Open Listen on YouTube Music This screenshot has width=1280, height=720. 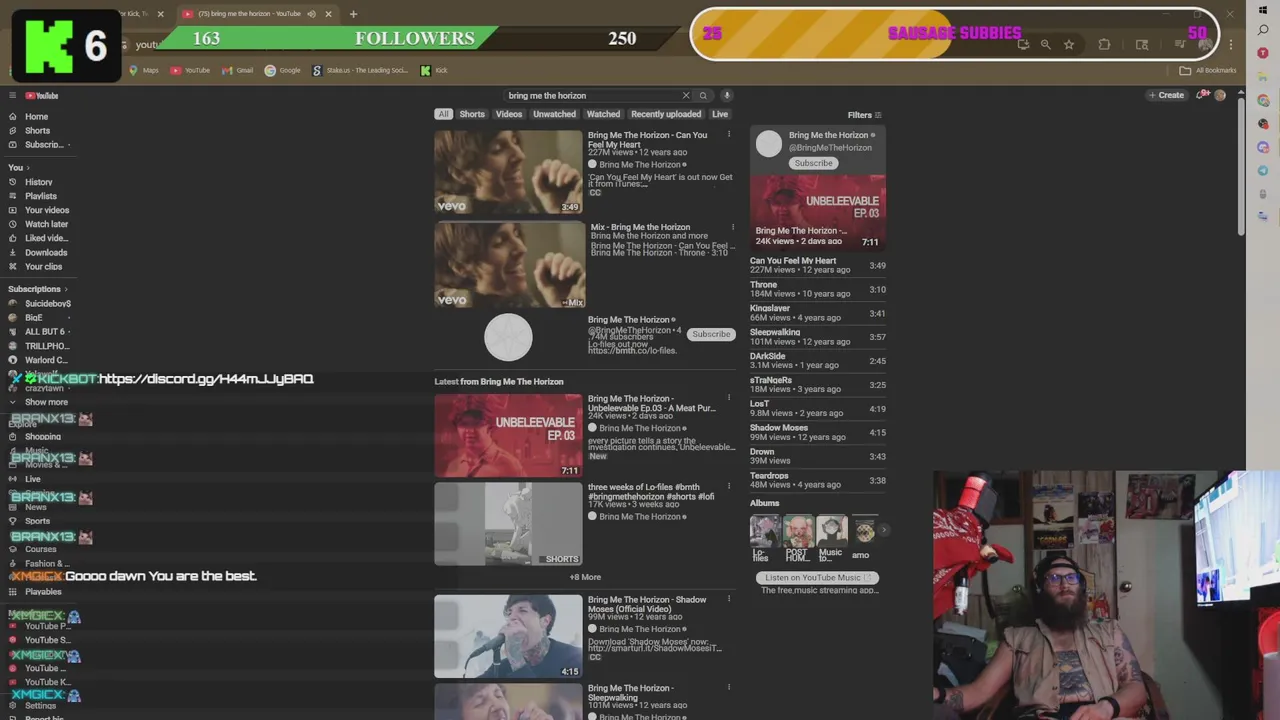click(x=819, y=578)
